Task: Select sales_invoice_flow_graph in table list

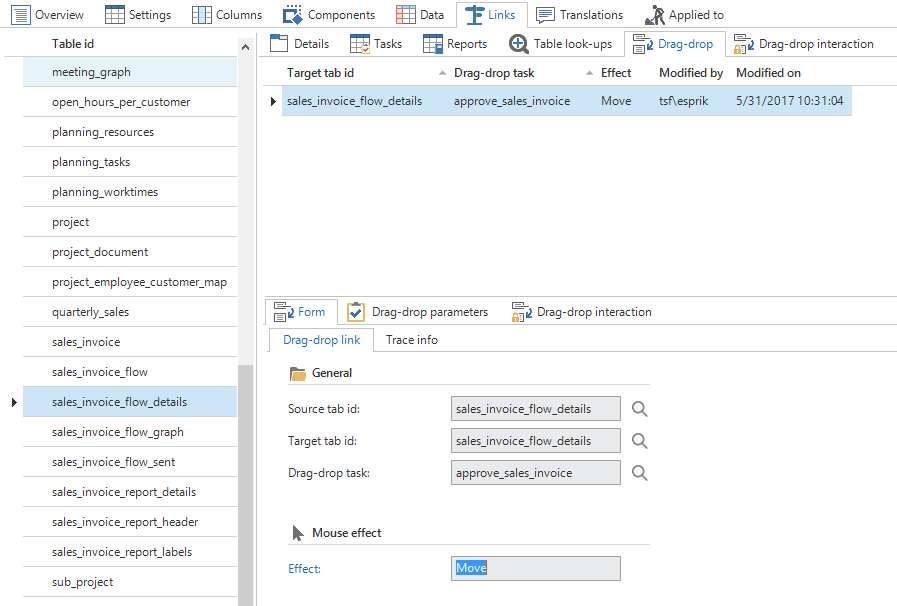Action: click(x=118, y=432)
